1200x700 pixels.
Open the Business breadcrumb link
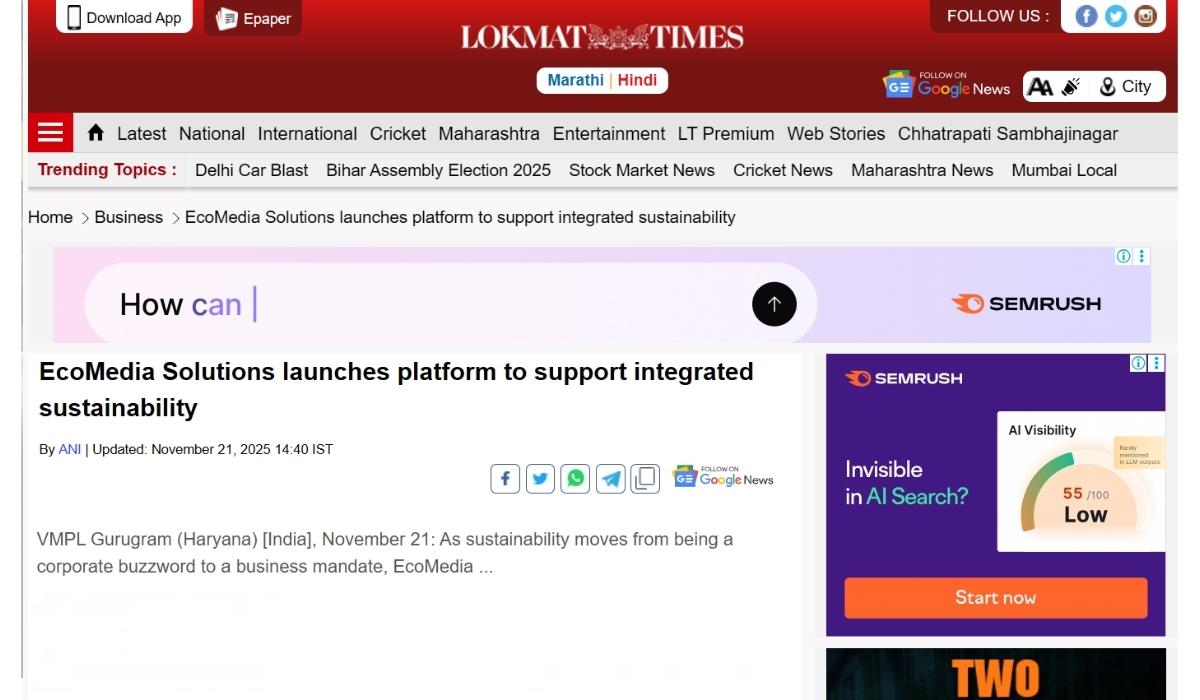(128, 217)
